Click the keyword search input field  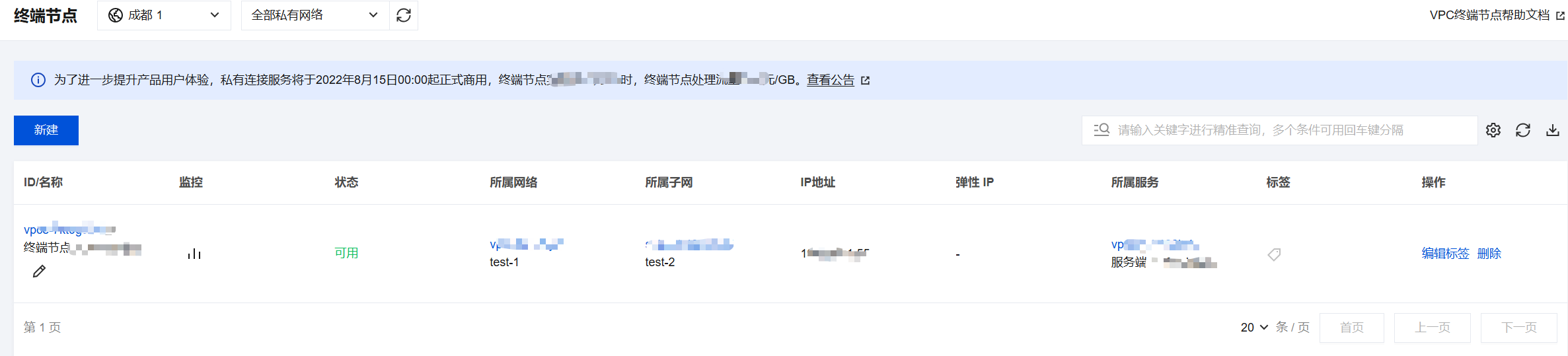[1280, 130]
